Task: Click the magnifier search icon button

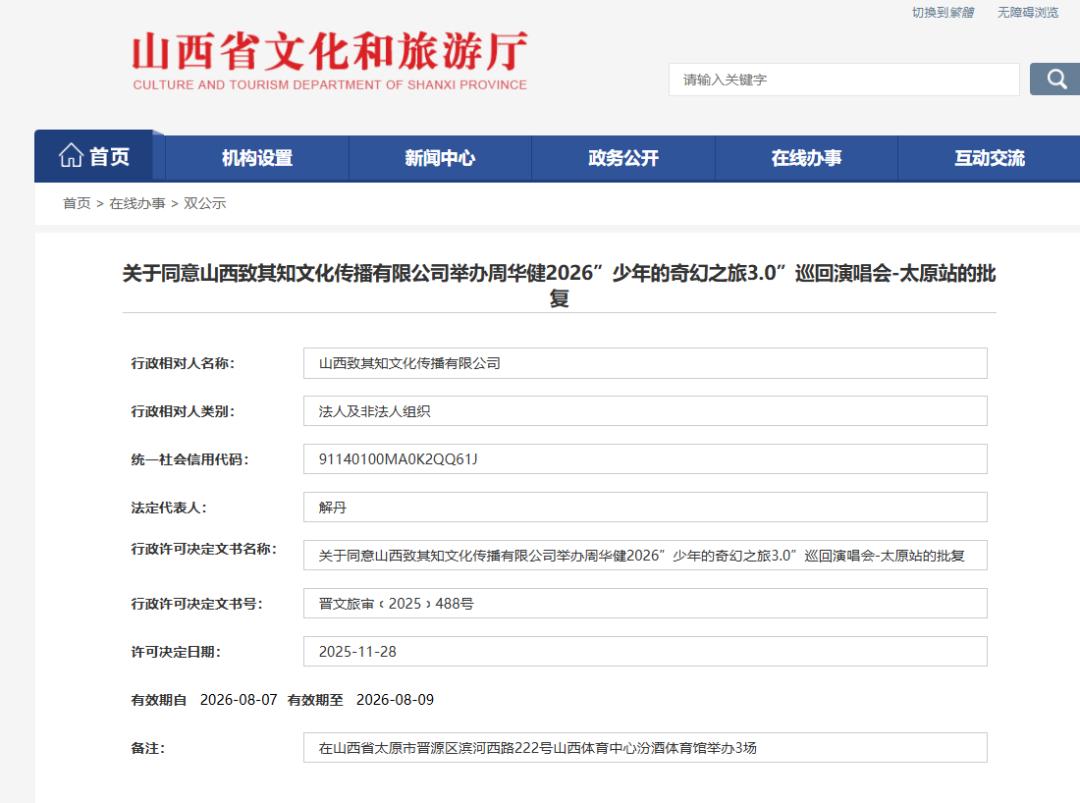Action: pos(1055,79)
